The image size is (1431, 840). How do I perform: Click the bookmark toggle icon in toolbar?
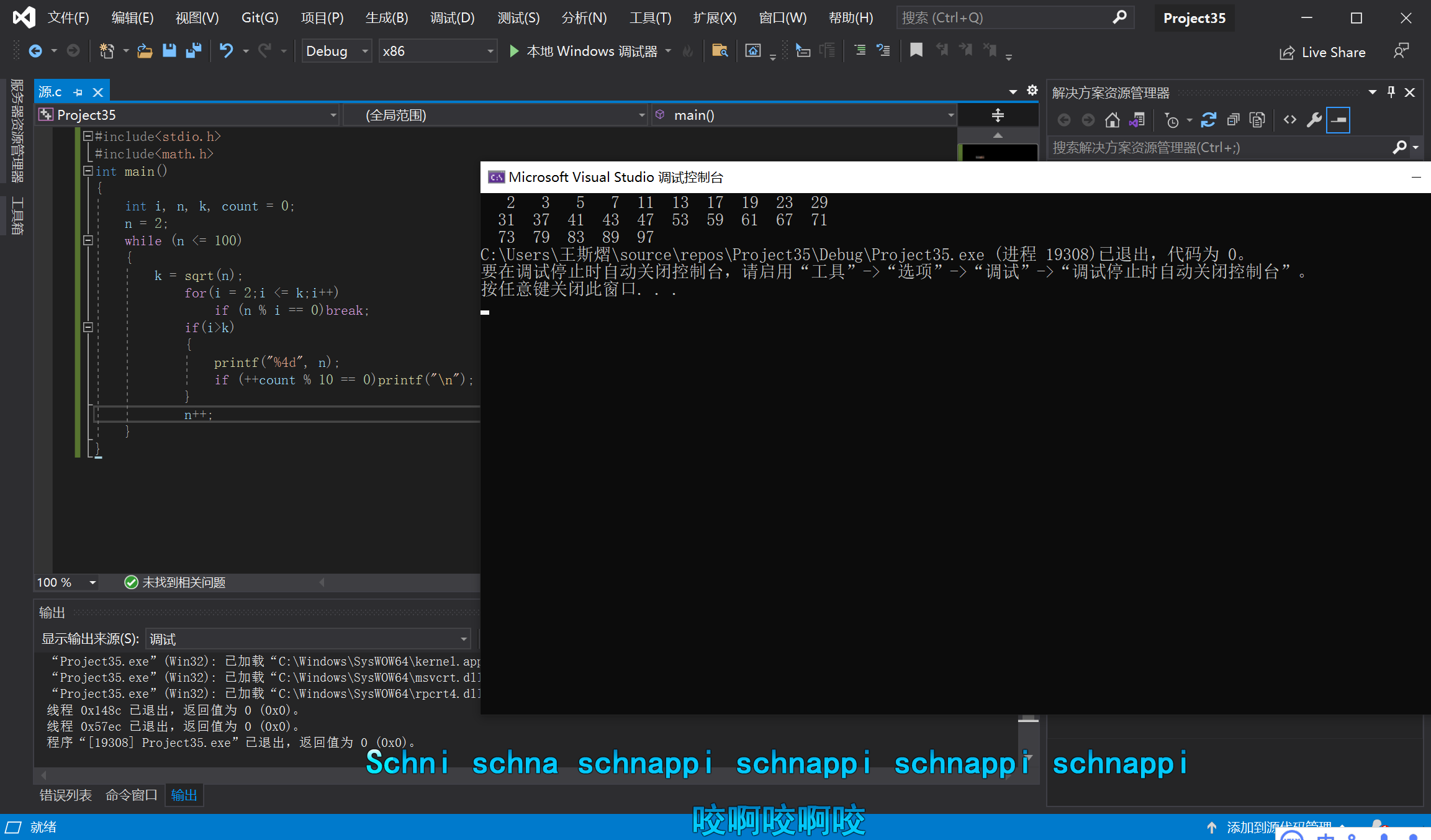[x=916, y=50]
